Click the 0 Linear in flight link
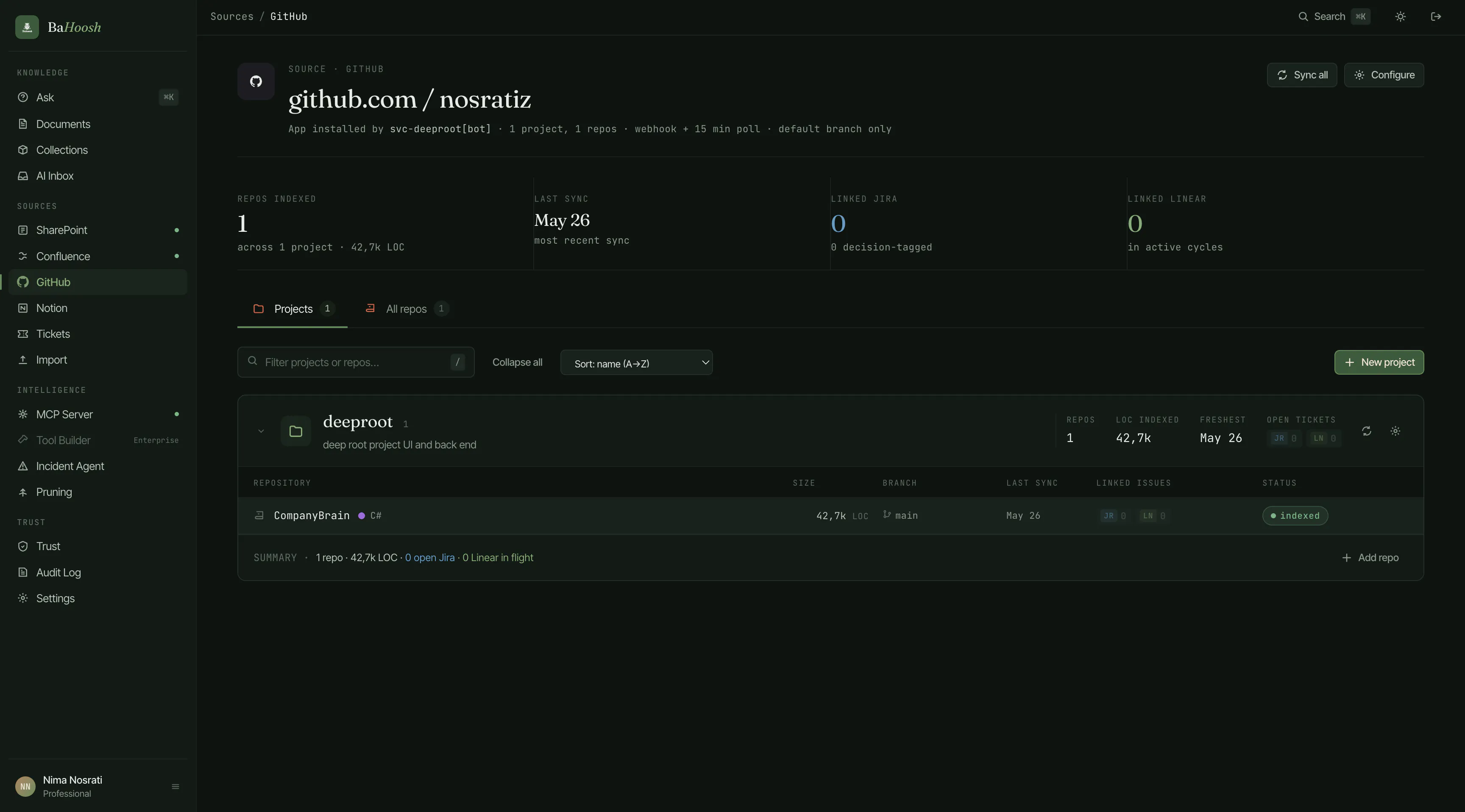This screenshot has height=812, width=1465. point(498,558)
